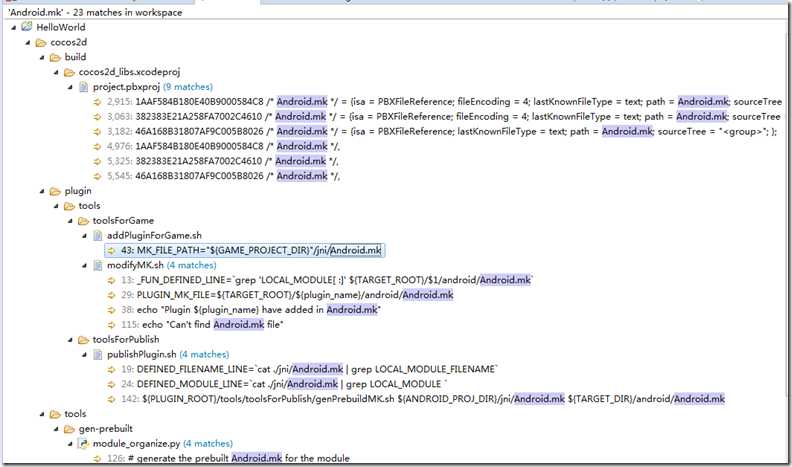Image resolution: width=792 pixels, height=467 pixels.
Task: Click match arrow icon for line 13
Action: 112,280
